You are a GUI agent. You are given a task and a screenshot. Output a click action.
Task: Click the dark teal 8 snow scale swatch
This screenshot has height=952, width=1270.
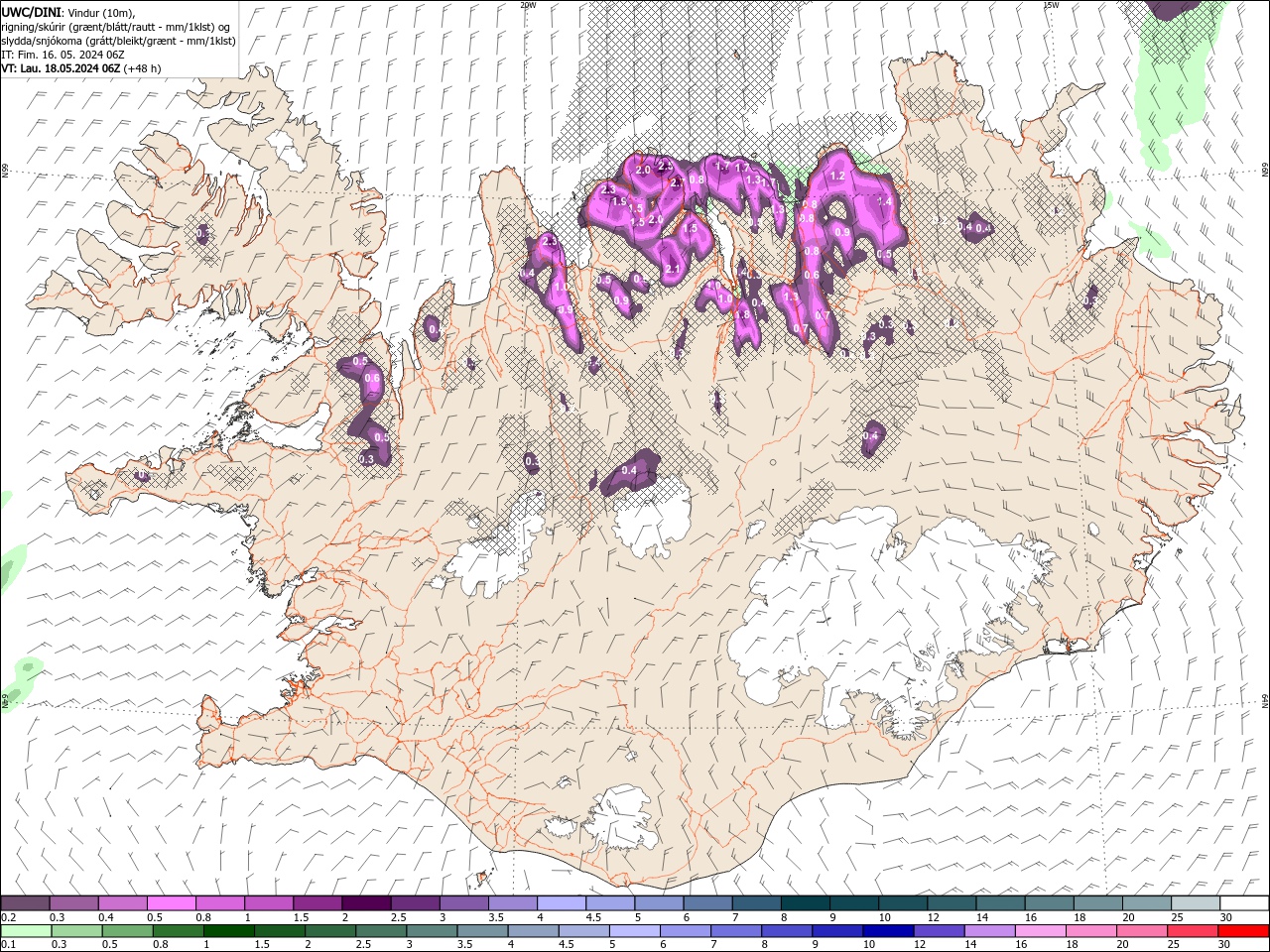(x=806, y=903)
